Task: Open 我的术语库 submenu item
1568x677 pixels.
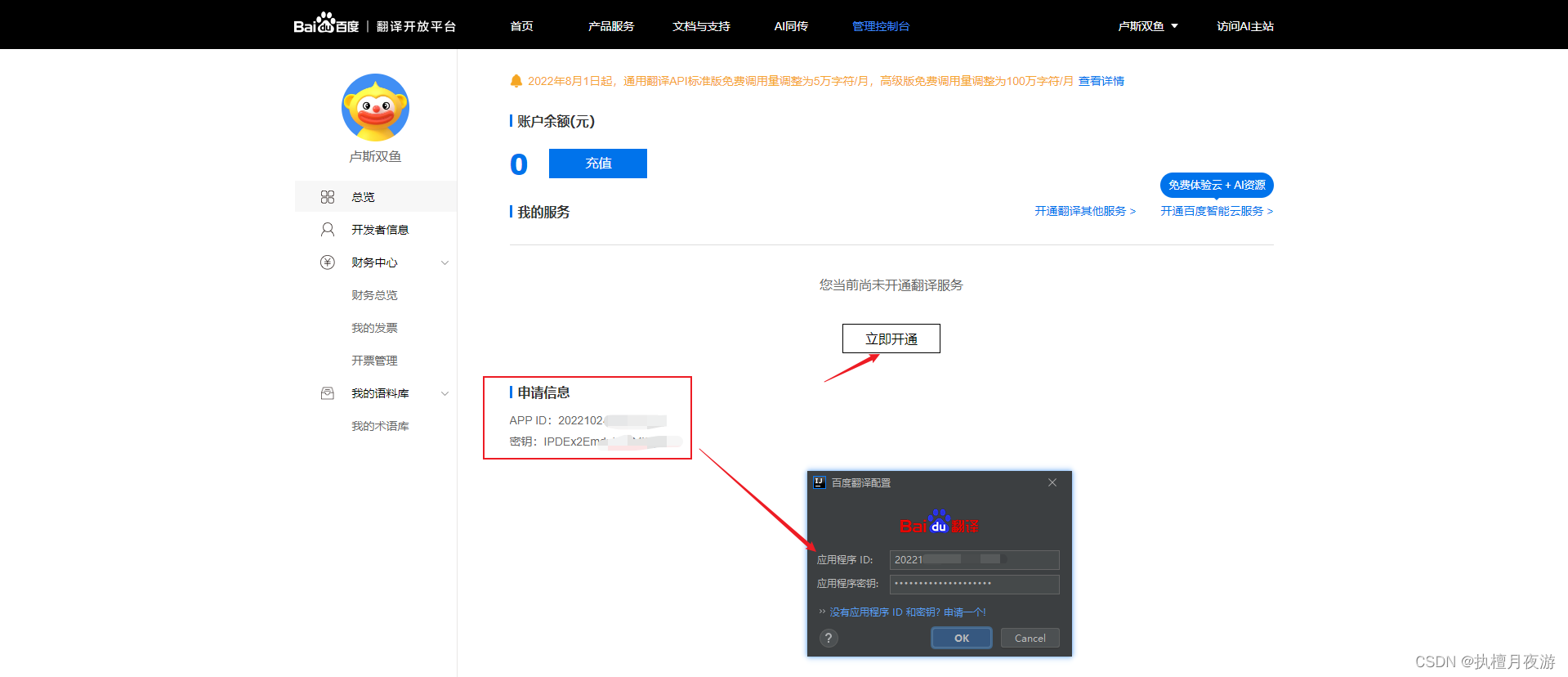Action: [380, 426]
